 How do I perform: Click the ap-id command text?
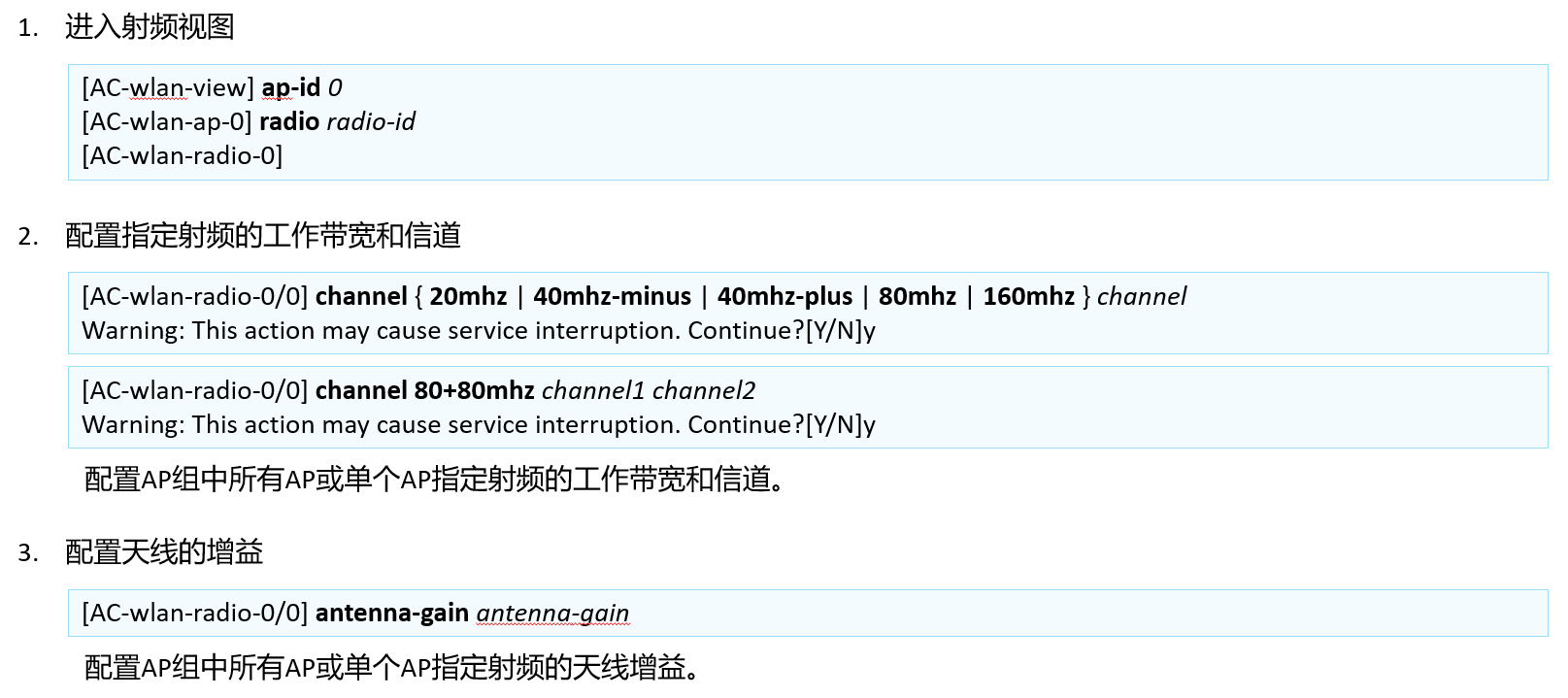pyautogui.click(x=290, y=88)
